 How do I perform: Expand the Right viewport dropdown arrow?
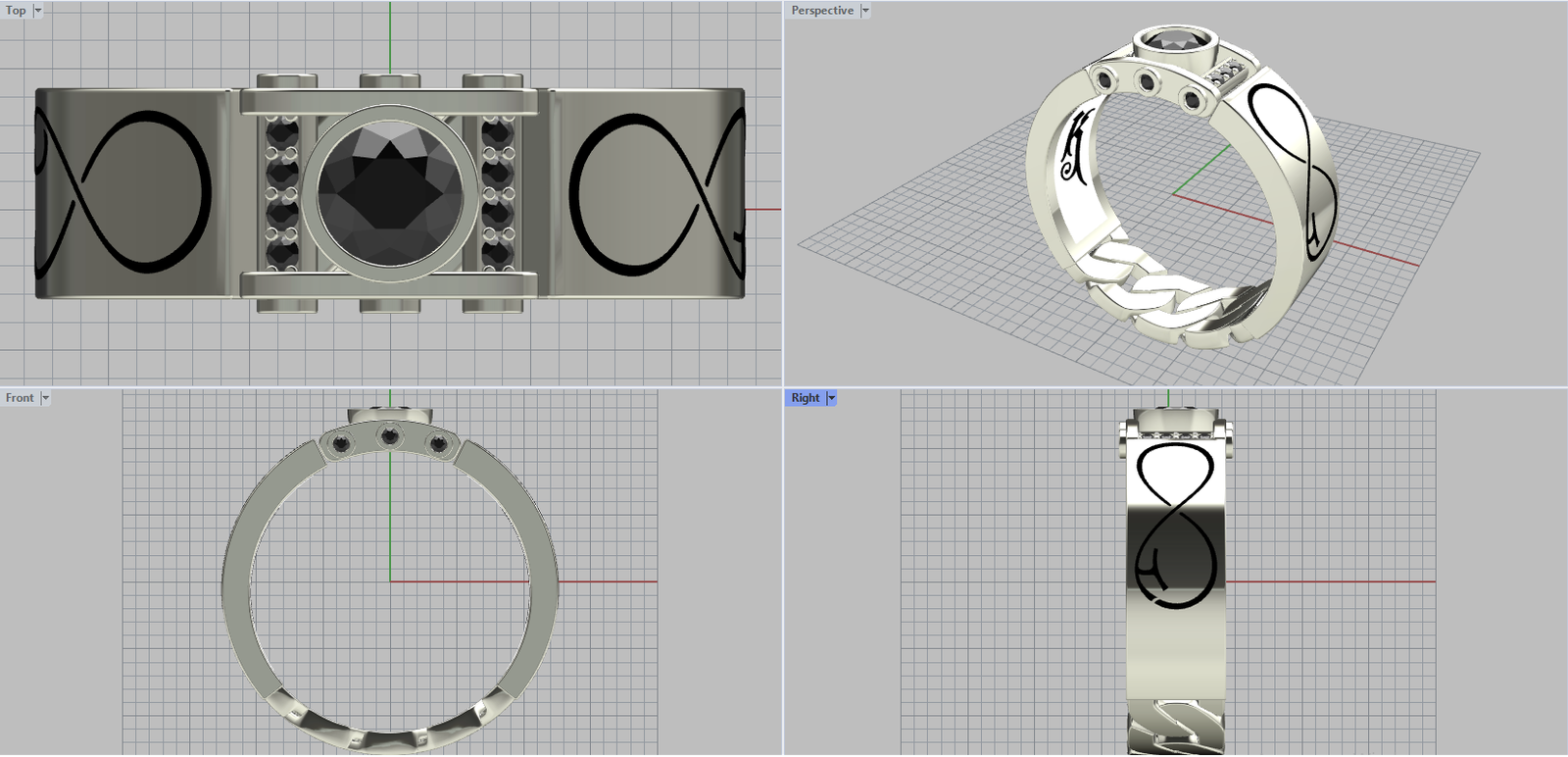(x=832, y=398)
